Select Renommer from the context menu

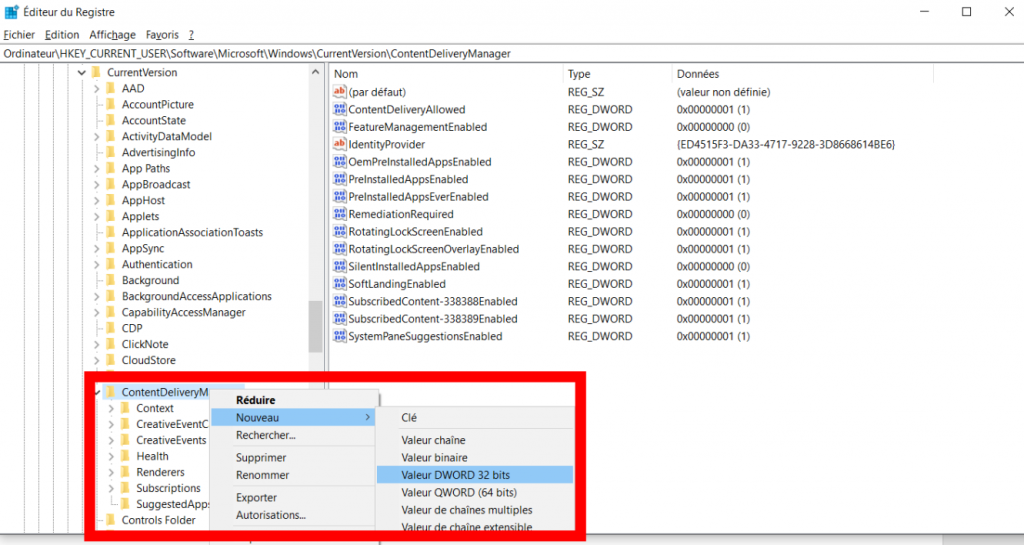point(262,475)
